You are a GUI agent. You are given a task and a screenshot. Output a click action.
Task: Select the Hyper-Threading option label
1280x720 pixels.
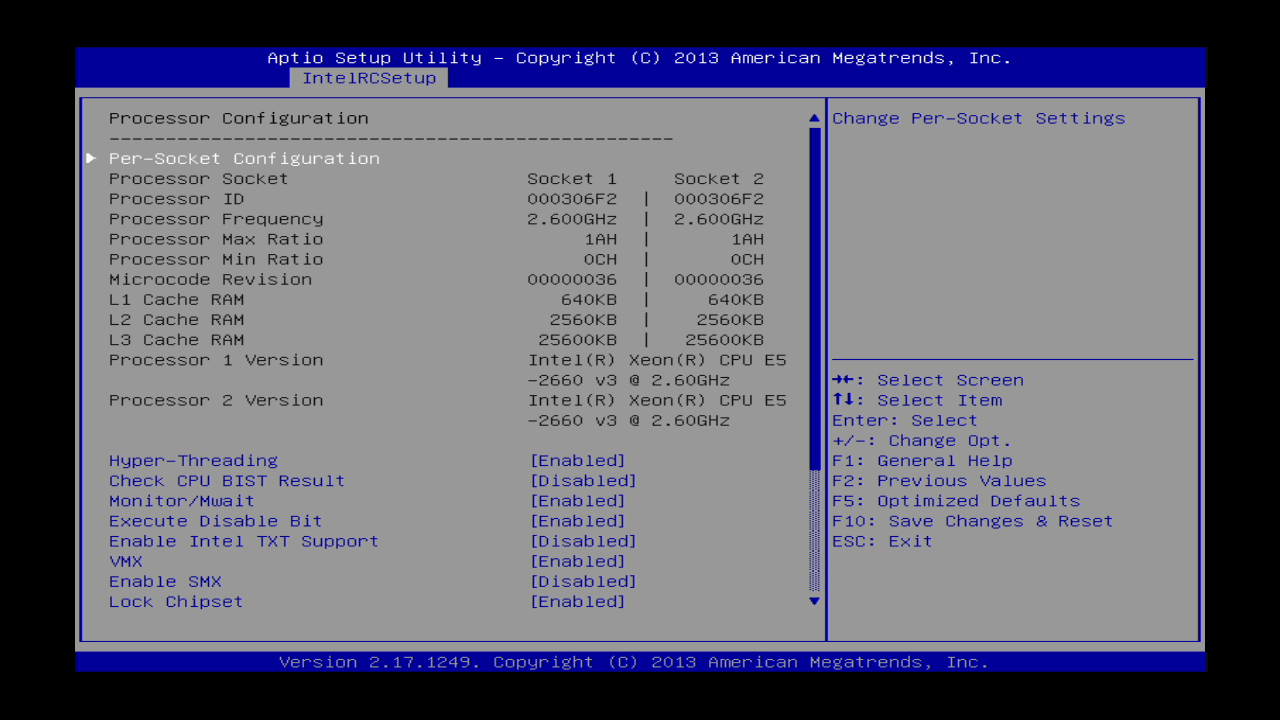click(193, 461)
